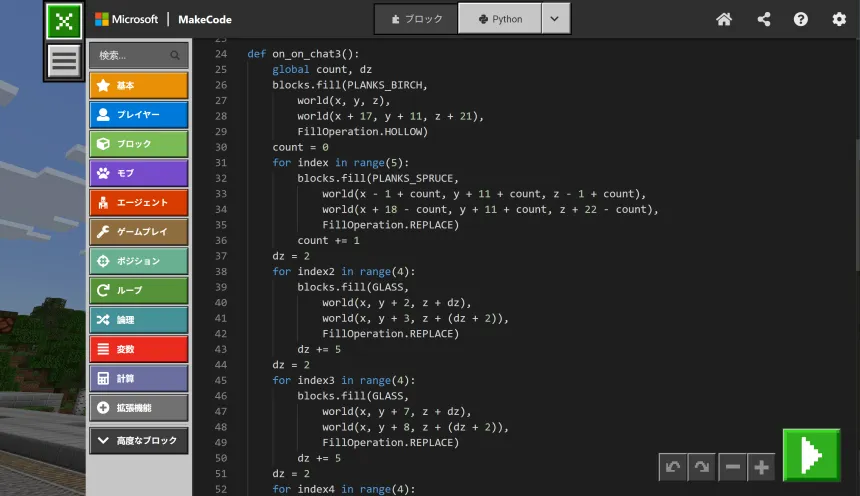Viewport: 860px width, 496px height.
Task: Click the green close X icon
Action: (x=64, y=21)
